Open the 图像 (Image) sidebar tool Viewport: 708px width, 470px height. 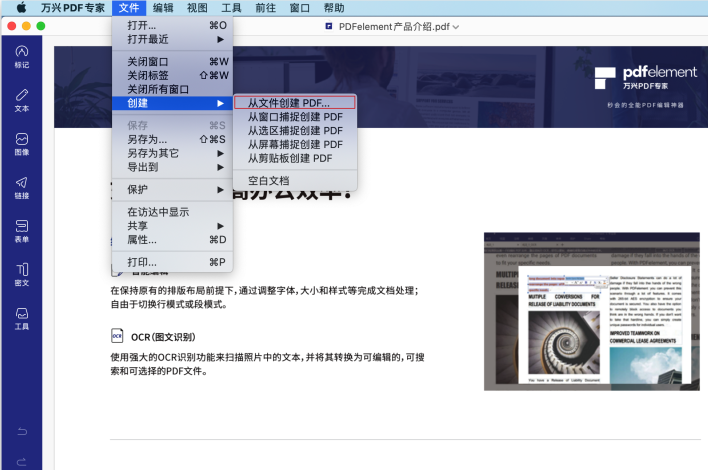point(21,143)
